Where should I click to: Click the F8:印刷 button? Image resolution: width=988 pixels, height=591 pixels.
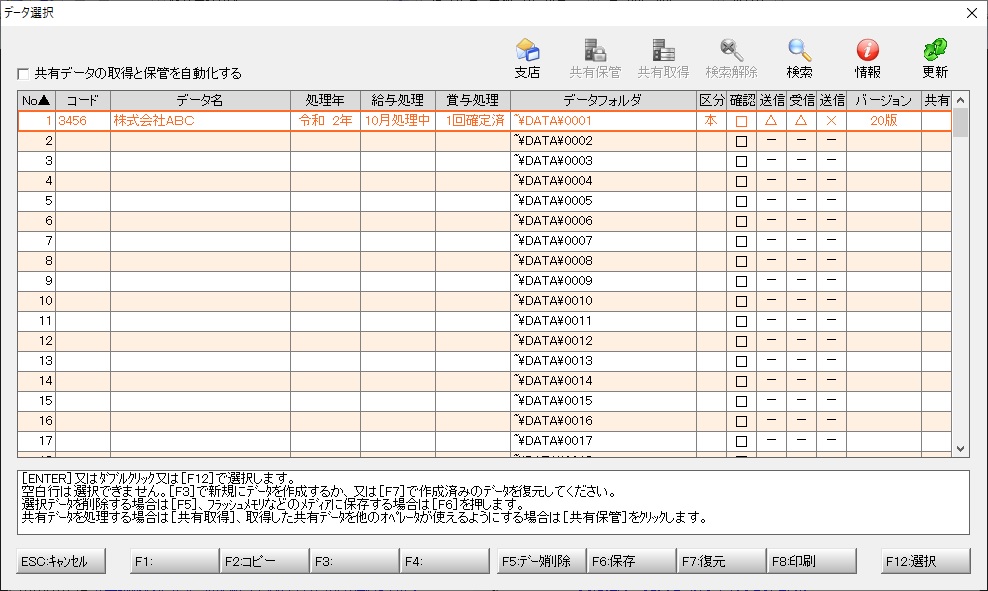[812, 561]
